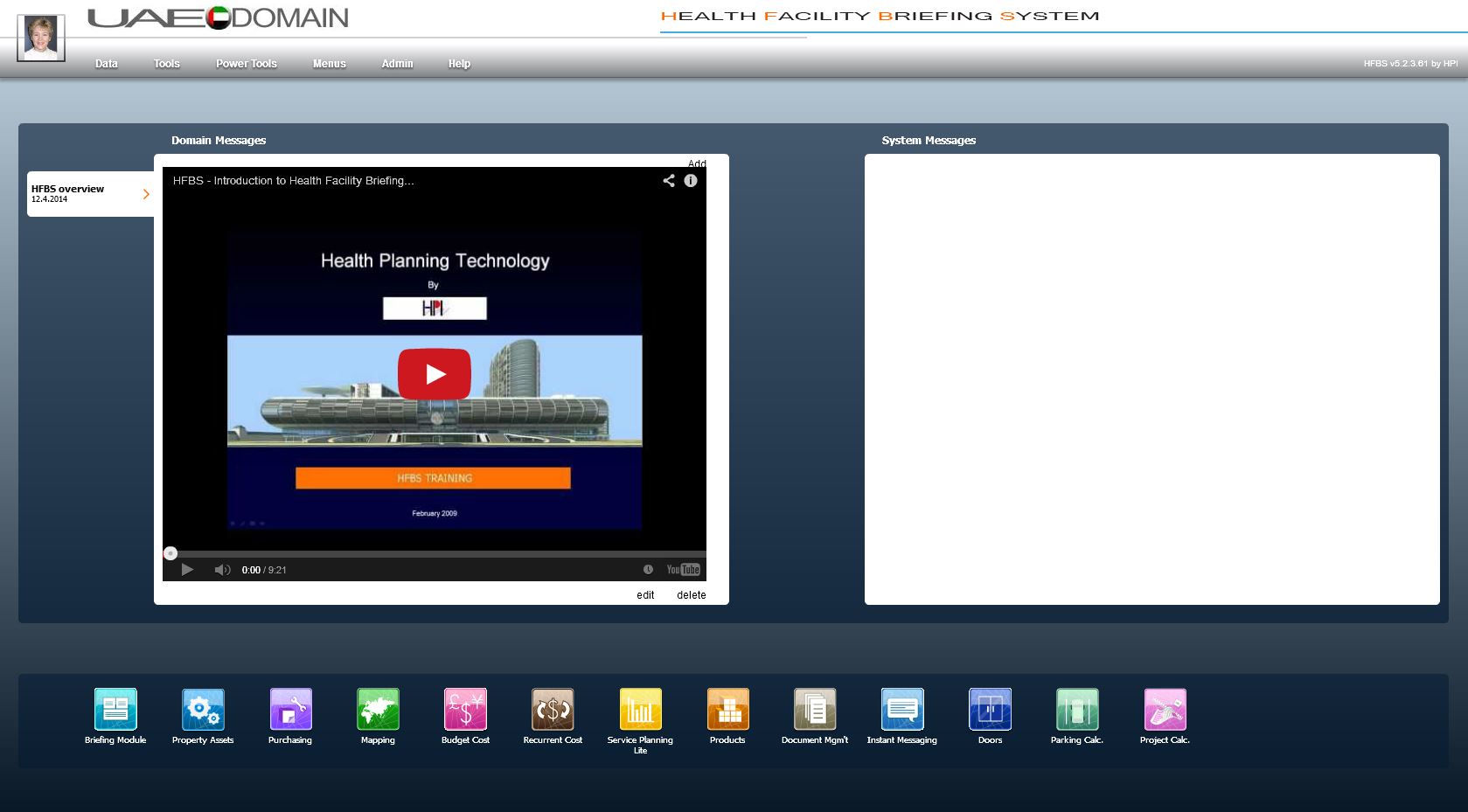
Task: Open the Power Tools menu
Action: click(x=247, y=64)
